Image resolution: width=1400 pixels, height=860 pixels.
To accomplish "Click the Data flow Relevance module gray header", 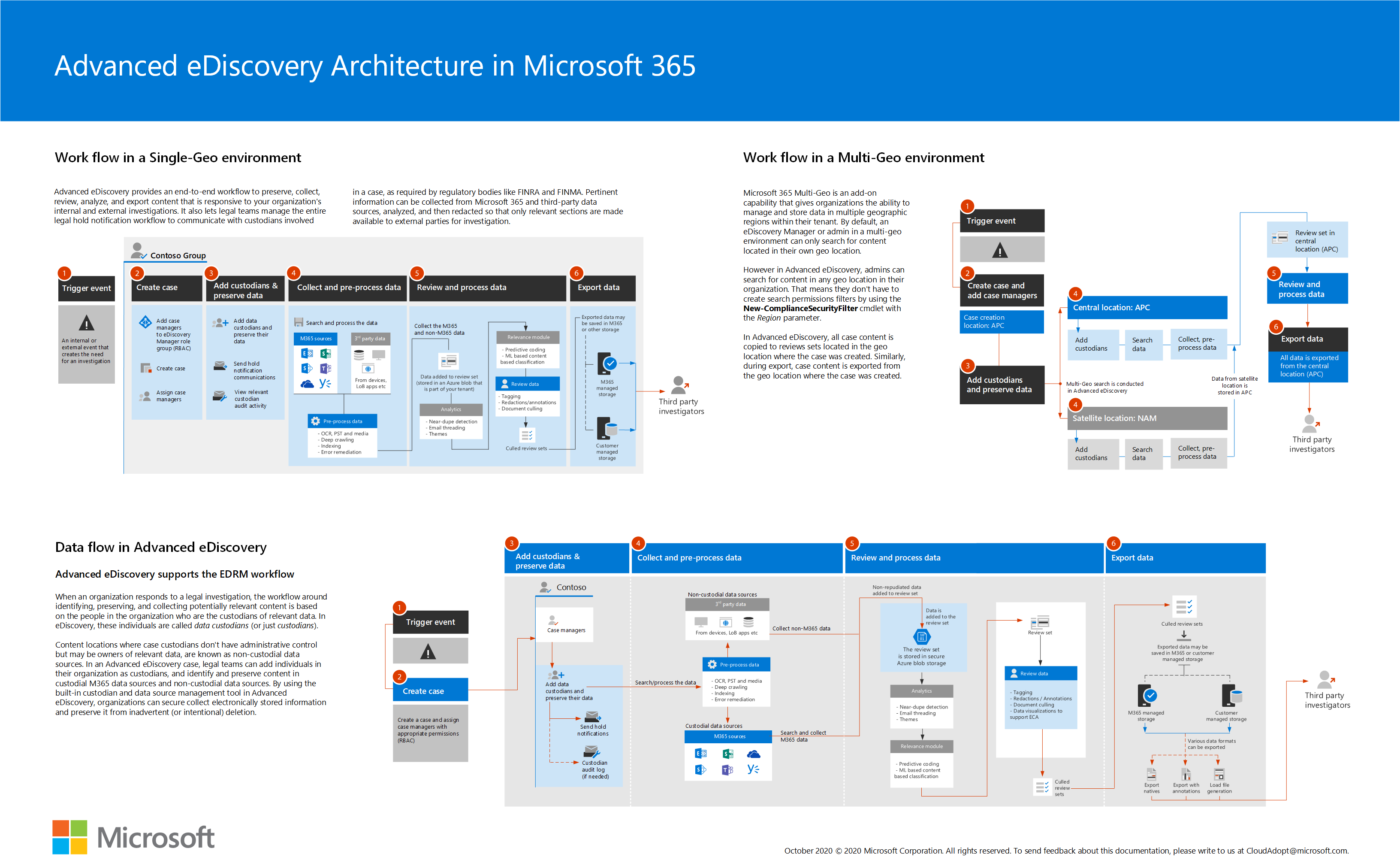I will [x=921, y=746].
